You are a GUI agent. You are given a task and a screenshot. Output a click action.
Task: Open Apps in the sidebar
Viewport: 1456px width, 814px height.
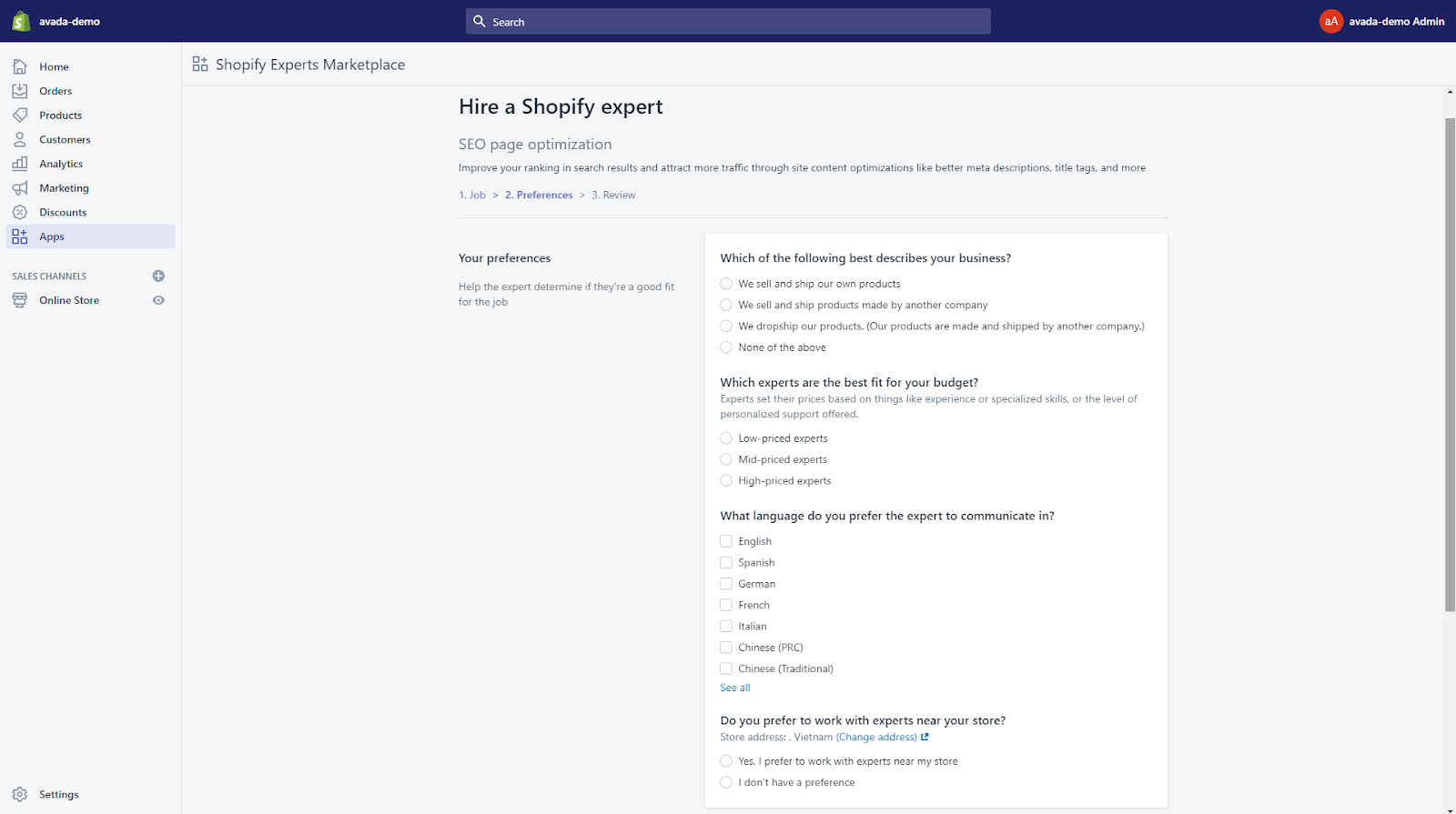click(90, 236)
